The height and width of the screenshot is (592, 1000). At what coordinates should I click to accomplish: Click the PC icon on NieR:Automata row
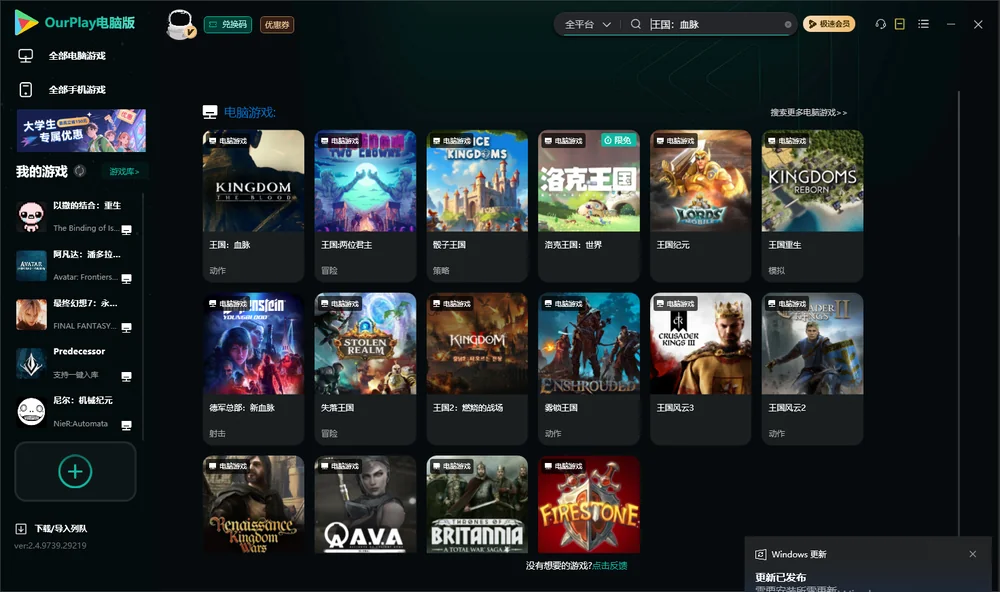[x=126, y=426]
